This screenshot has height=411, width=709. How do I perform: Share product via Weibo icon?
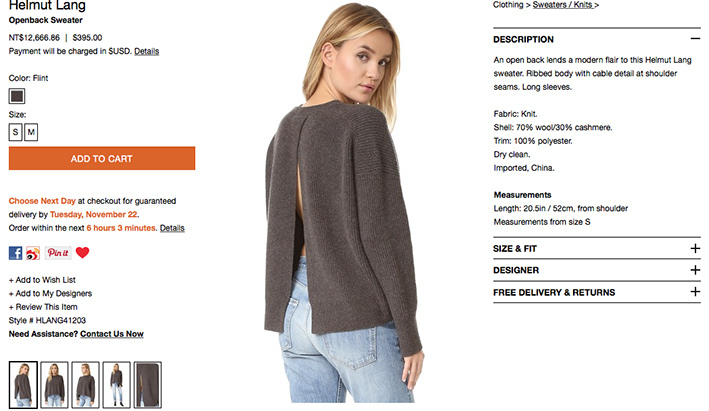point(33,253)
